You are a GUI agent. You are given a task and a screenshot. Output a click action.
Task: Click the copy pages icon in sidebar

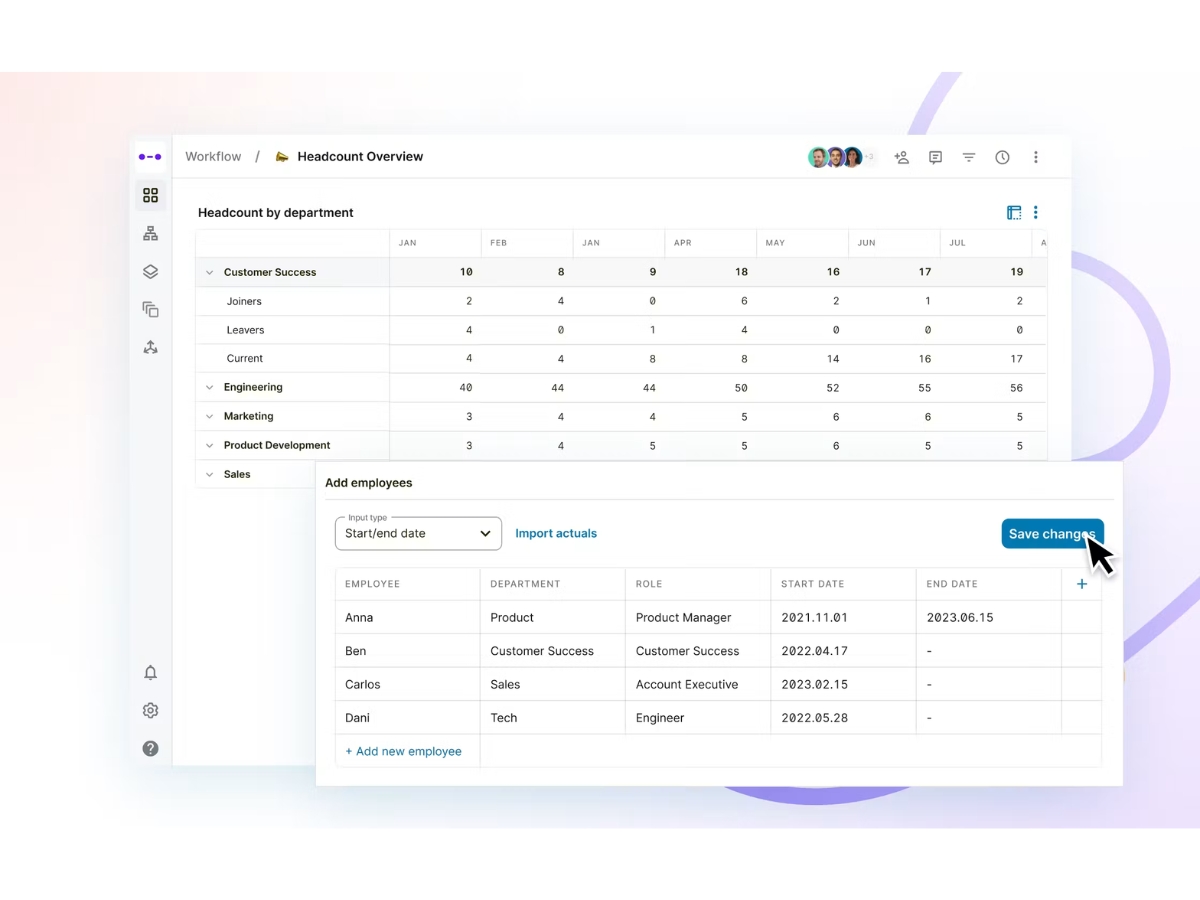pyautogui.click(x=150, y=309)
